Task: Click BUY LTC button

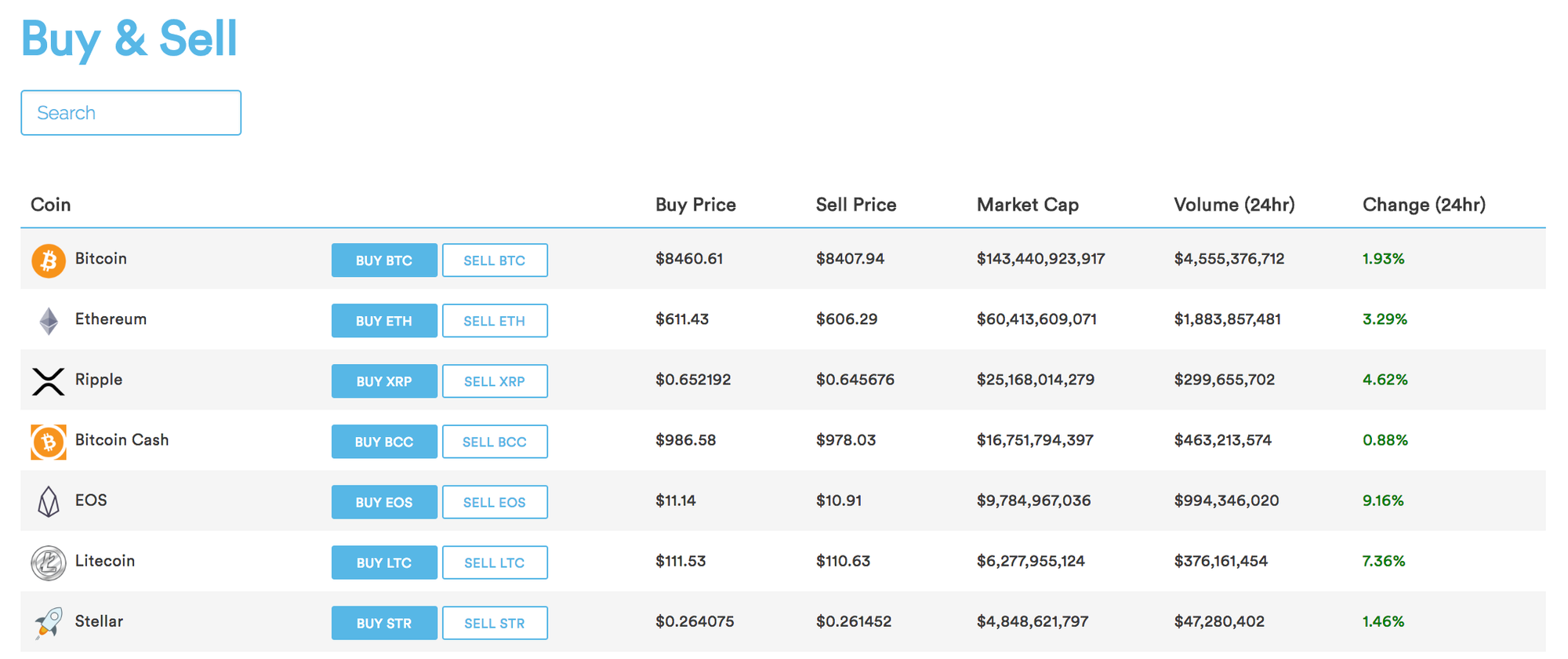Action: 384,563
